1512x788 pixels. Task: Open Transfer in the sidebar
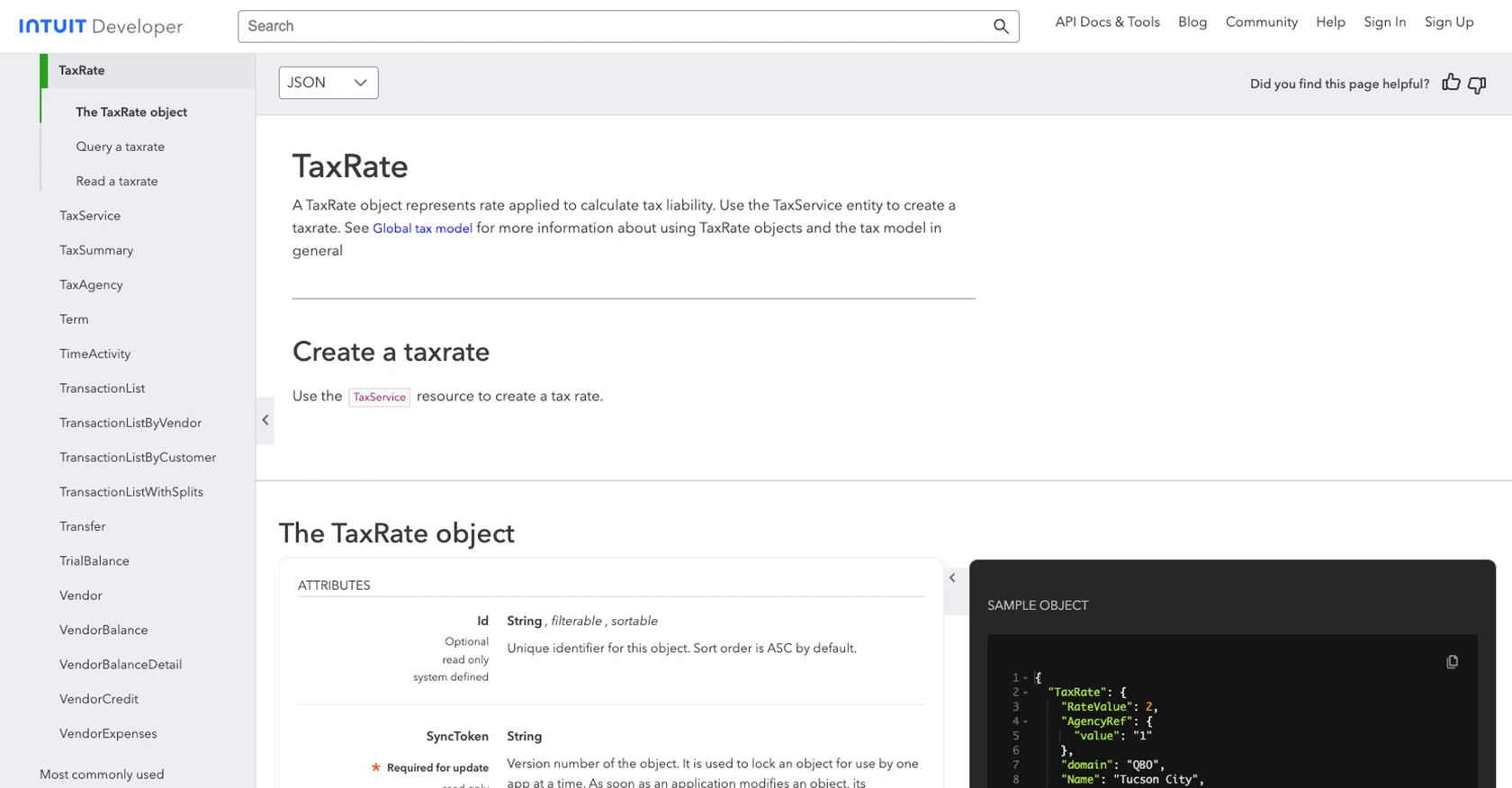click(83, 526)
